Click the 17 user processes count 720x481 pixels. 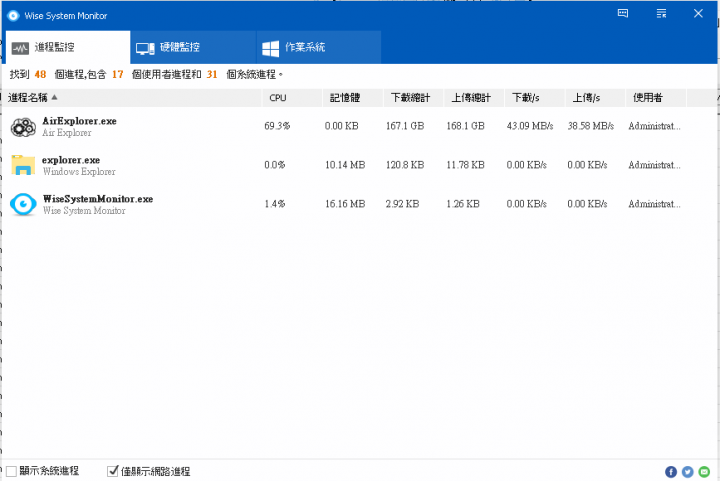(118, 74)
